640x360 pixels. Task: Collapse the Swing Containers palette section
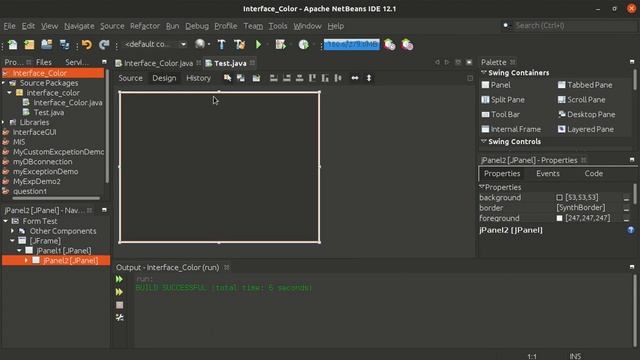point(484,73)
